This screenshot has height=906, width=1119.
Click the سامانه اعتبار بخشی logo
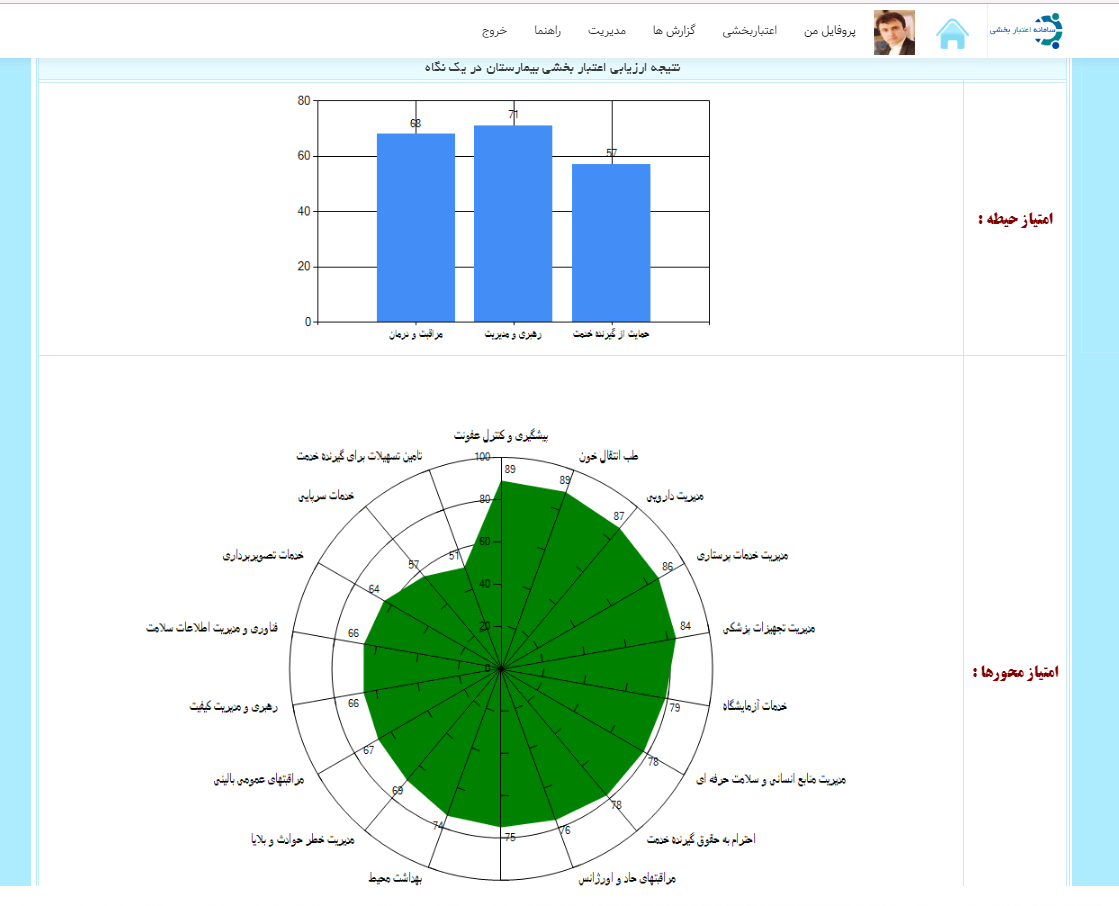coord(1026,31)
